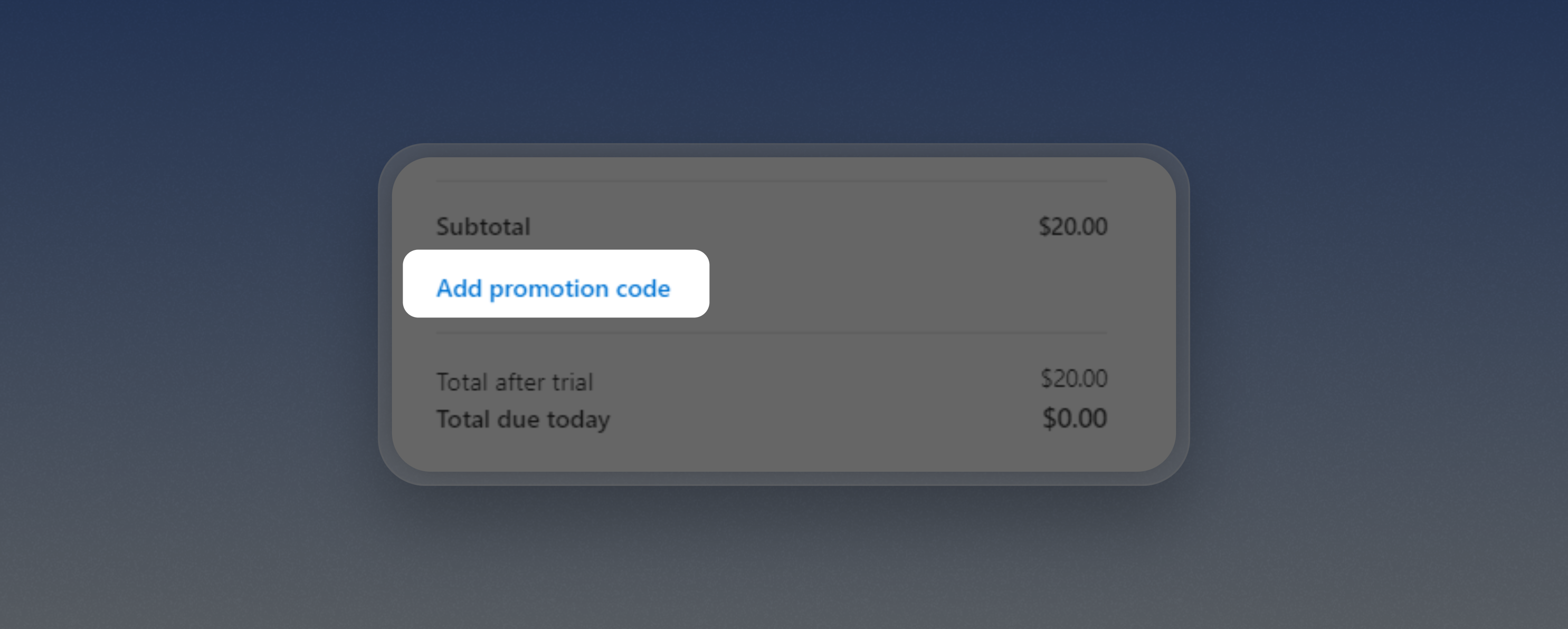Click the Total due today label
Screen dimensions: 1568x629
(x=523, y=419)
